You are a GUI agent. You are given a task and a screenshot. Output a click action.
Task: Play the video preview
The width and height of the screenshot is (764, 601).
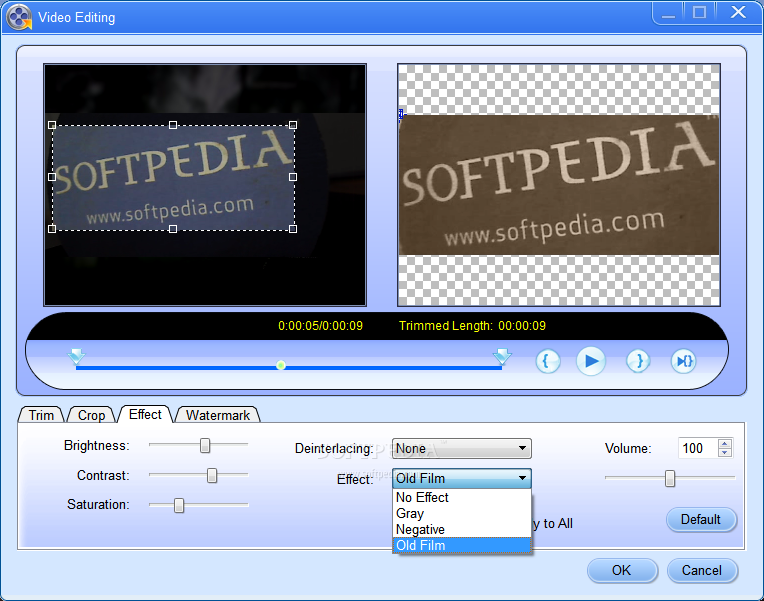point(591,361)
